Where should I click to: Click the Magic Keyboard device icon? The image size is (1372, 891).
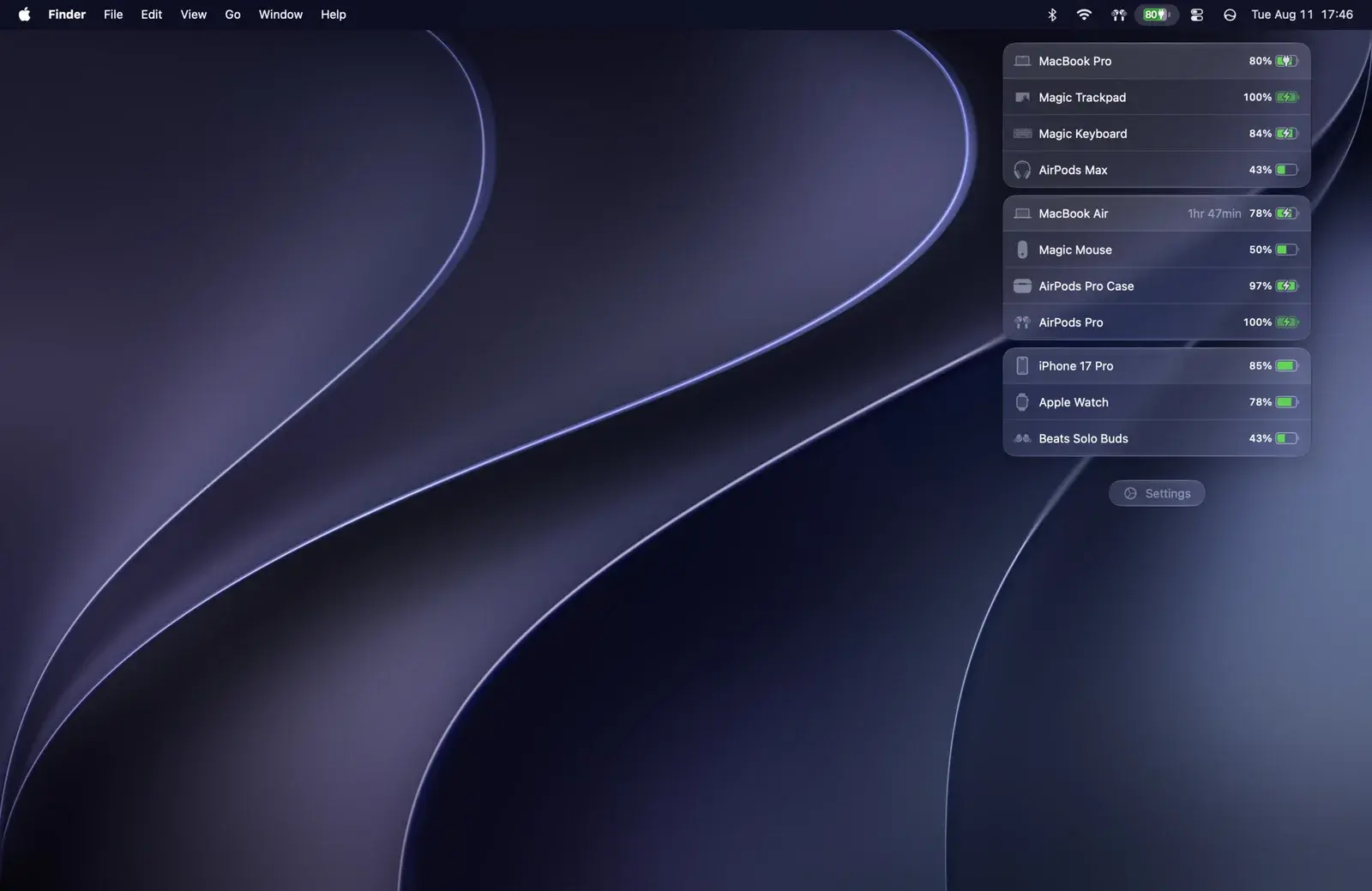pyautogui.click(x=1022, y=133)
